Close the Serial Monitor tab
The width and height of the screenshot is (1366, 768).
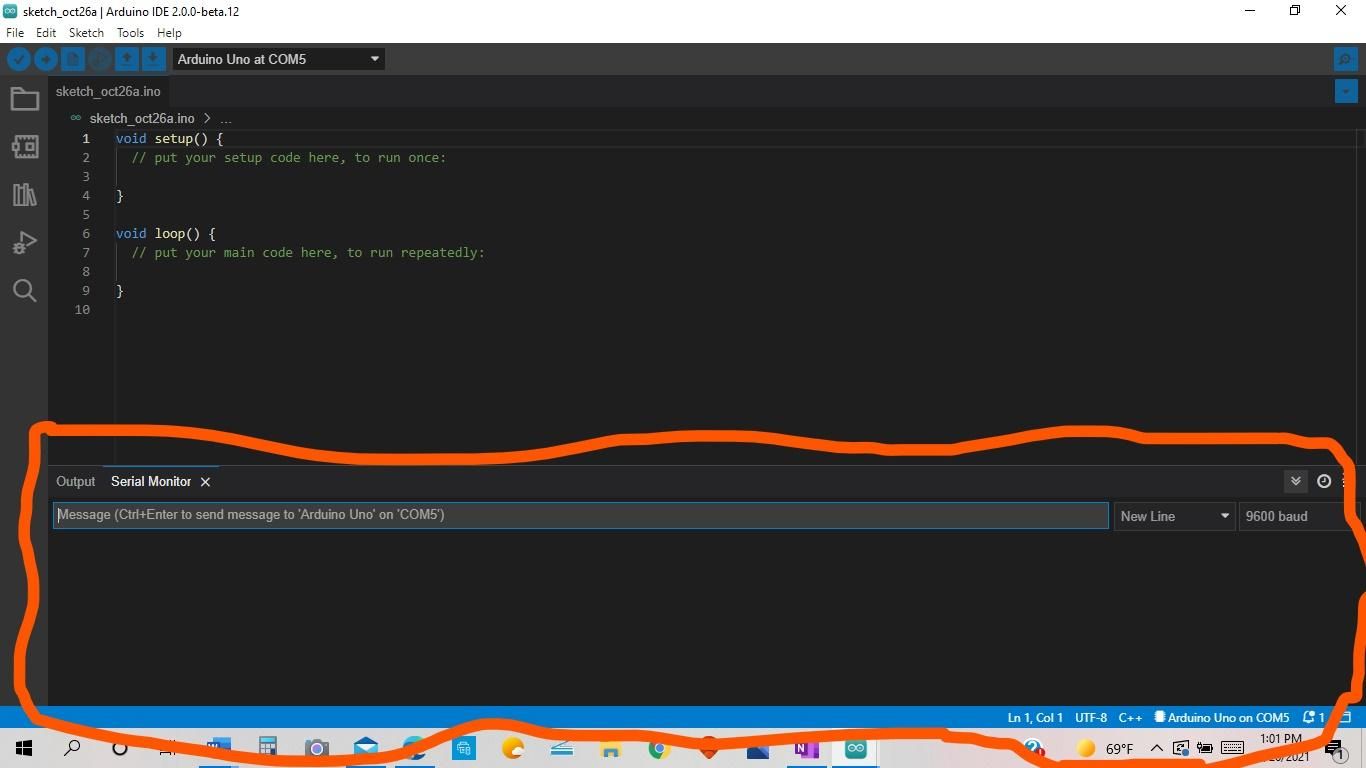[205, 481]
